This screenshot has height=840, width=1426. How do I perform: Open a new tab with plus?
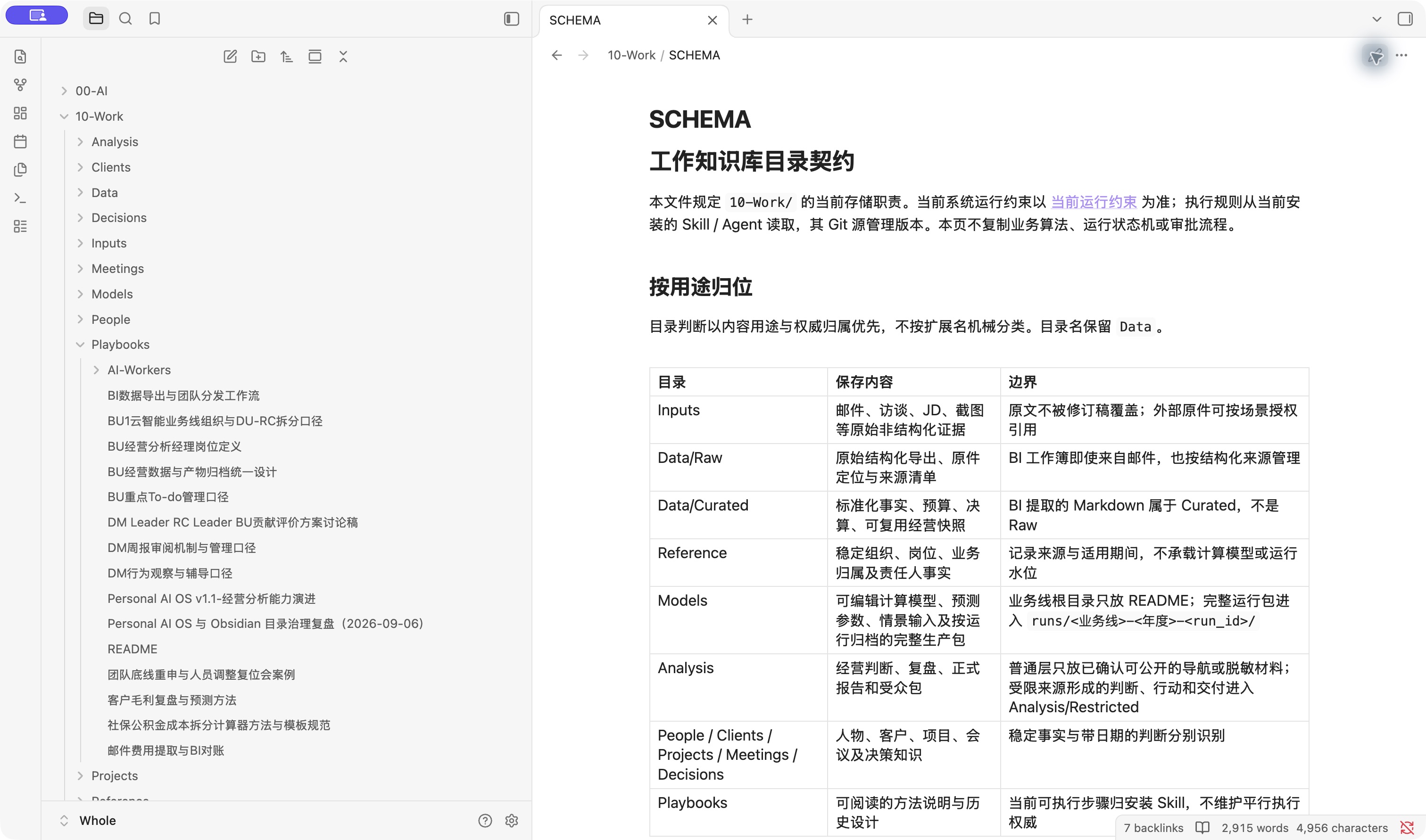coord(747,20)
